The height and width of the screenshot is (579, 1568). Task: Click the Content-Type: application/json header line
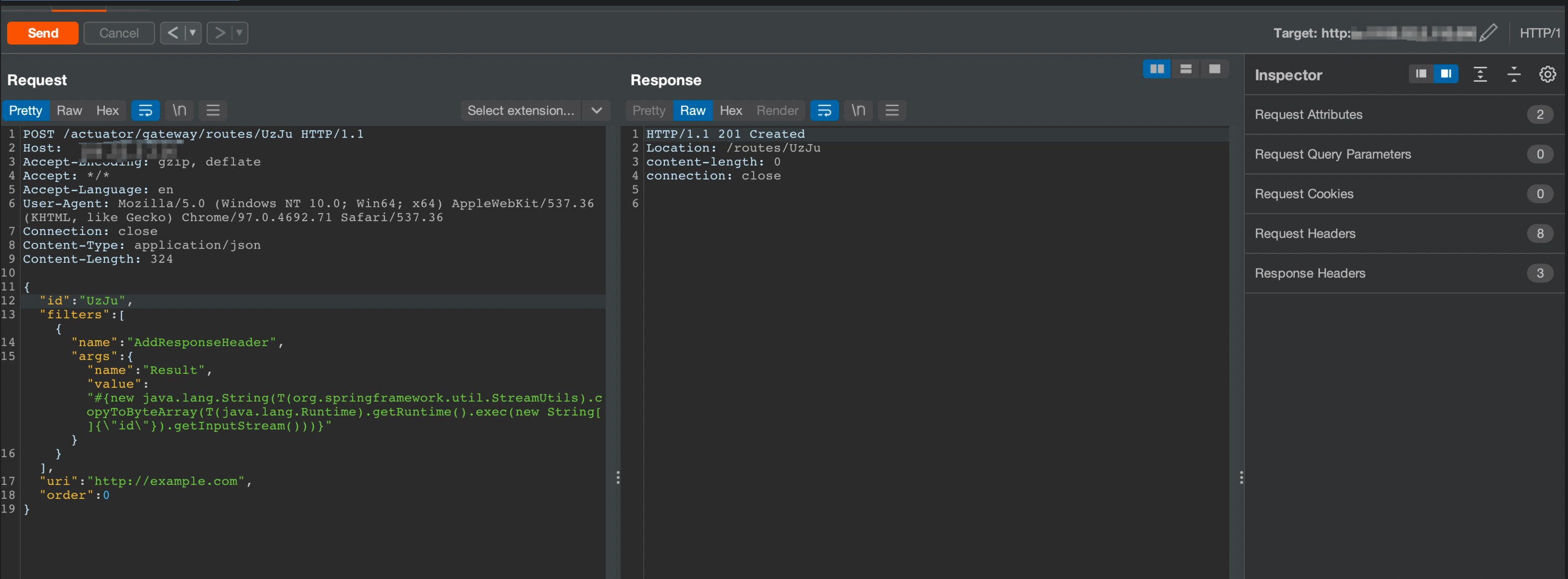pyautogui.click(x=142, y=245)
